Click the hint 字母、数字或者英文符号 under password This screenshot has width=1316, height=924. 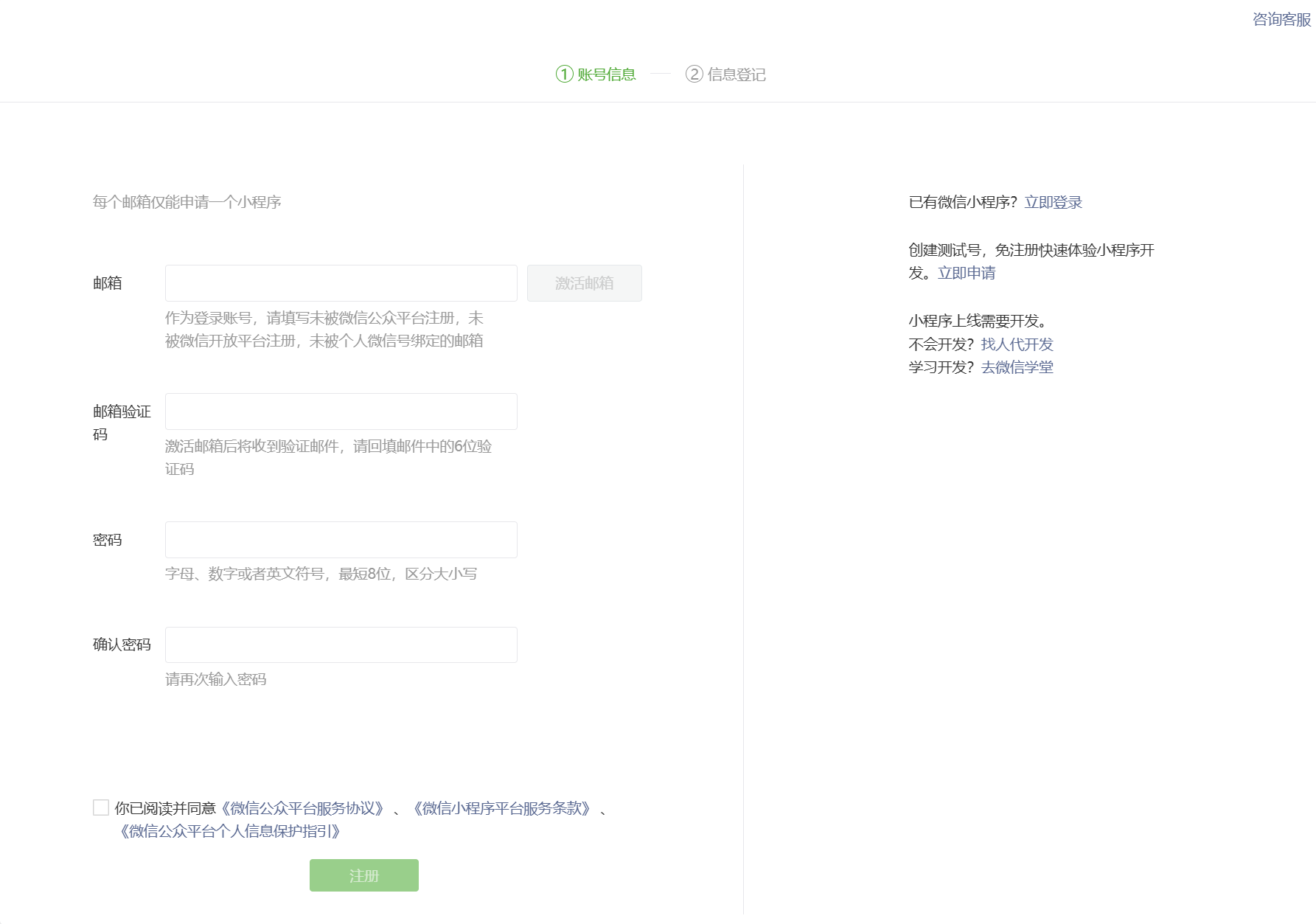coord(321,574)
